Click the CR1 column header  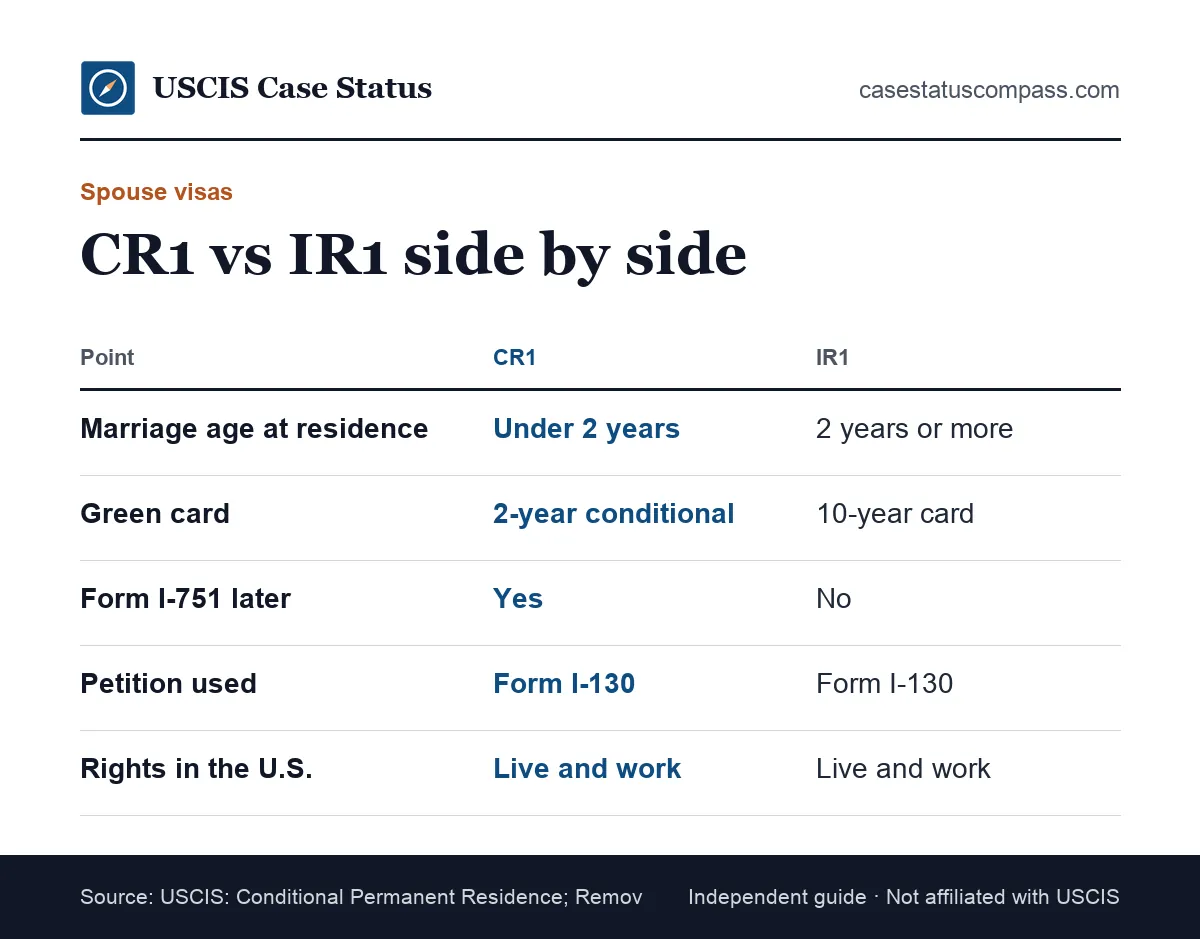pyautogui.click(x=514, y=357)
